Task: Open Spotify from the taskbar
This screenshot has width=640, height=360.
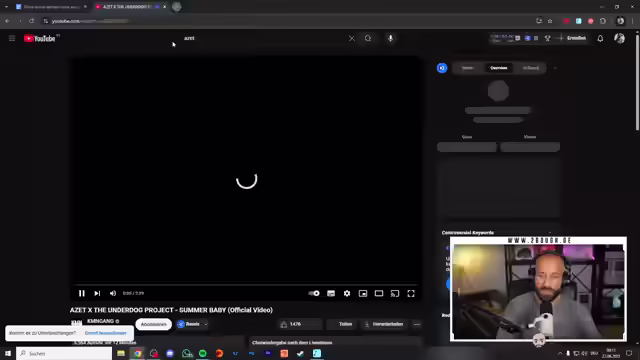Action: pos(203,353)
